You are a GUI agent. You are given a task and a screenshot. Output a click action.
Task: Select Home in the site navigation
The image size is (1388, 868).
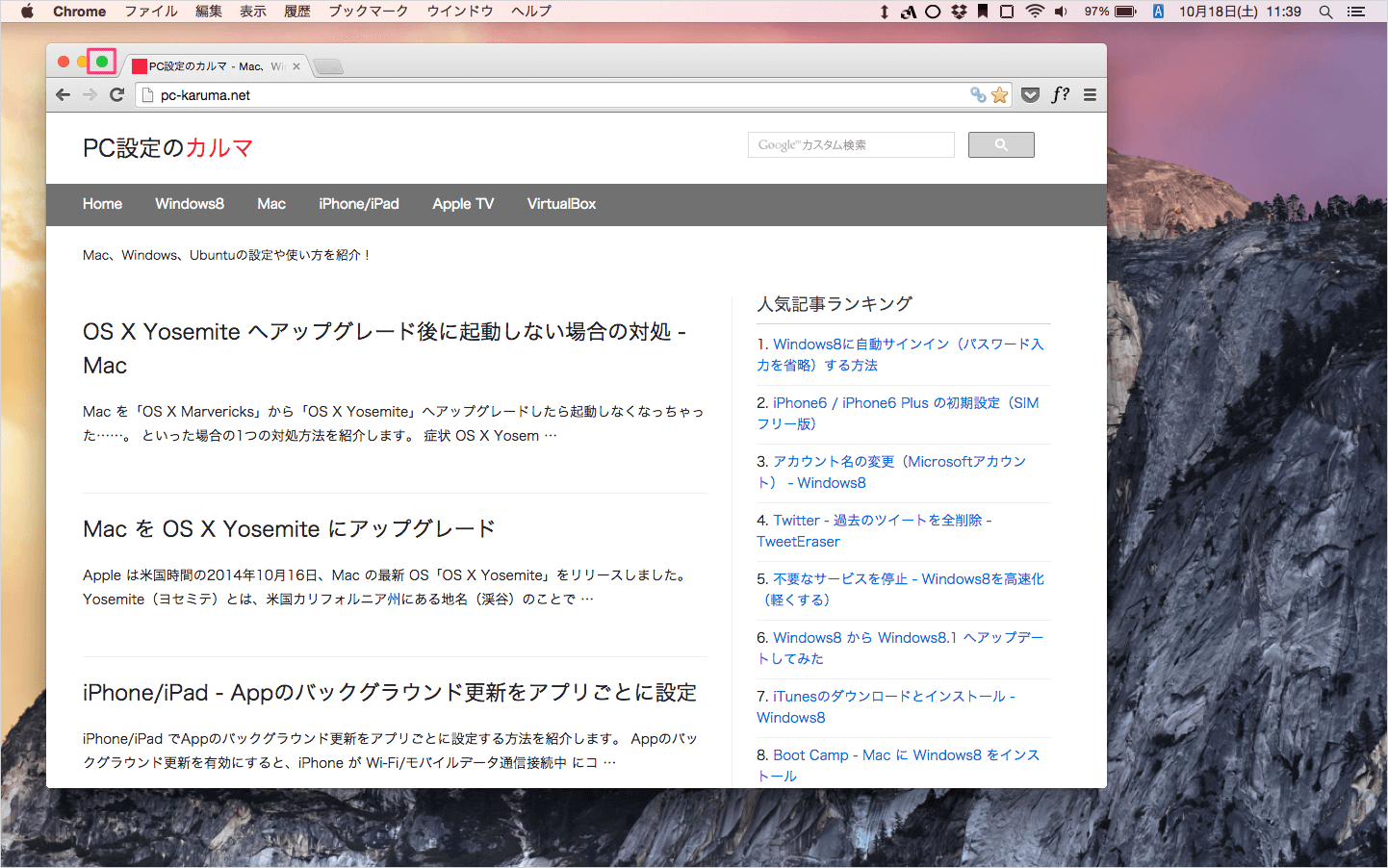pos(102,204)
